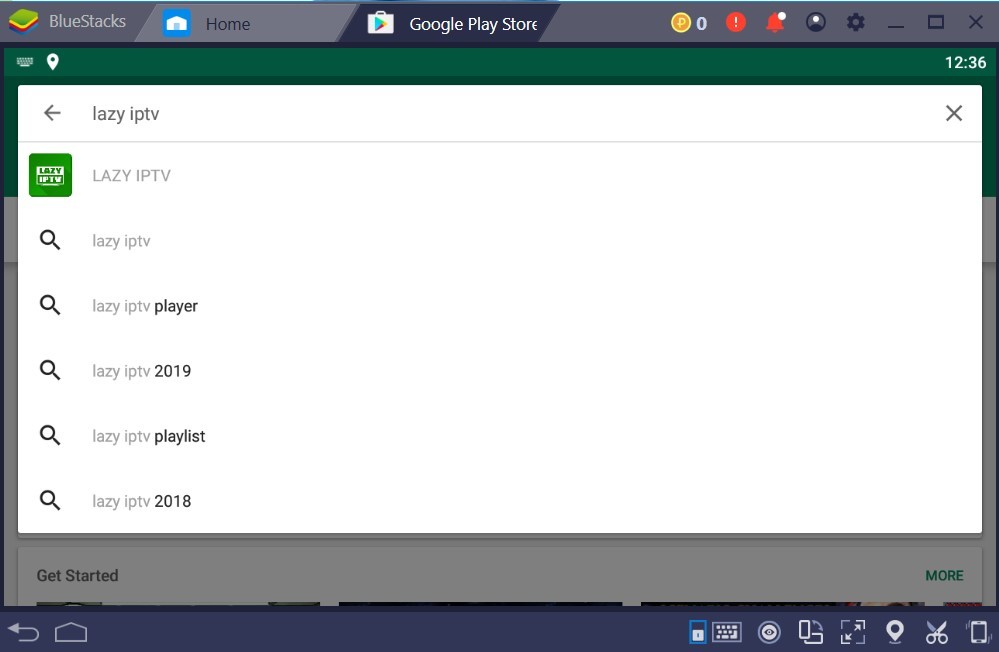Open the BlueStacks account profile icon
The image size is (999, 652).
[x=816, y=22]
